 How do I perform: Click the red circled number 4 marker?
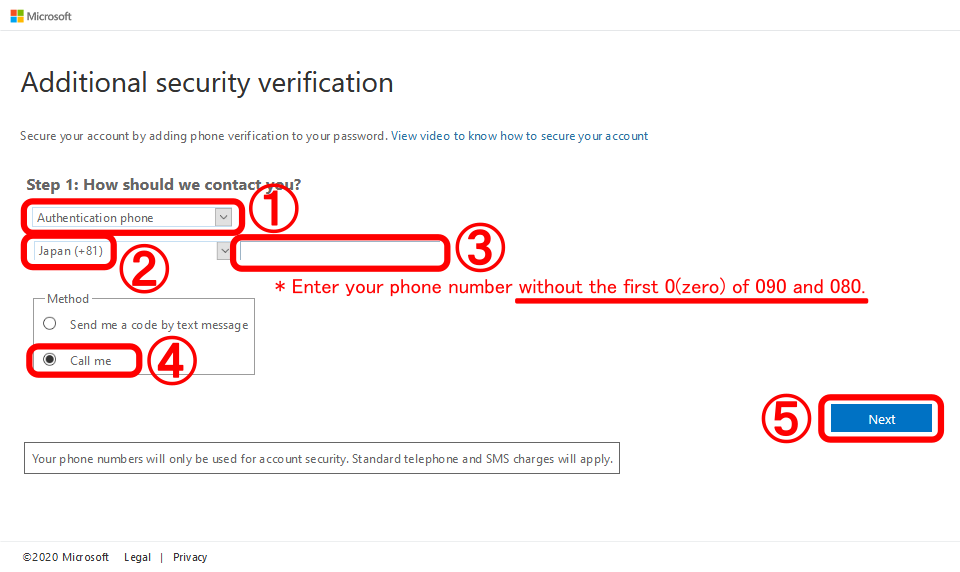171,361
